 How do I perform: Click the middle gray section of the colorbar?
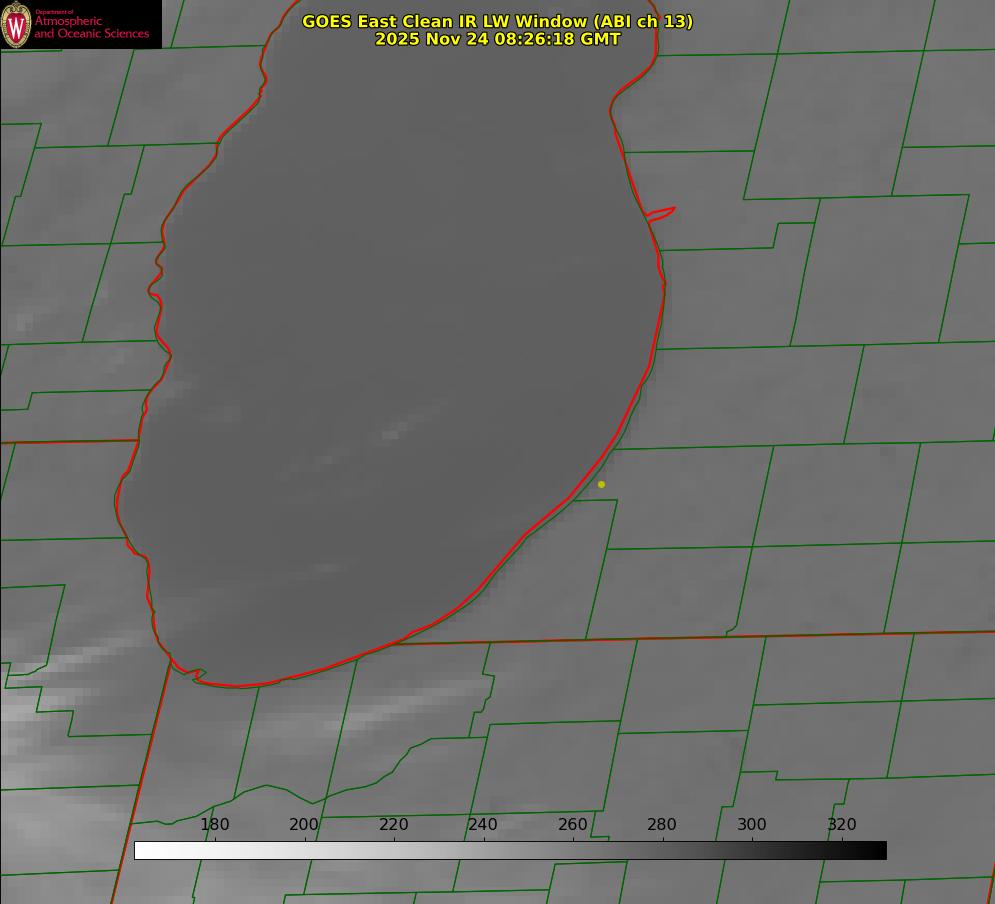coord(510,850)
